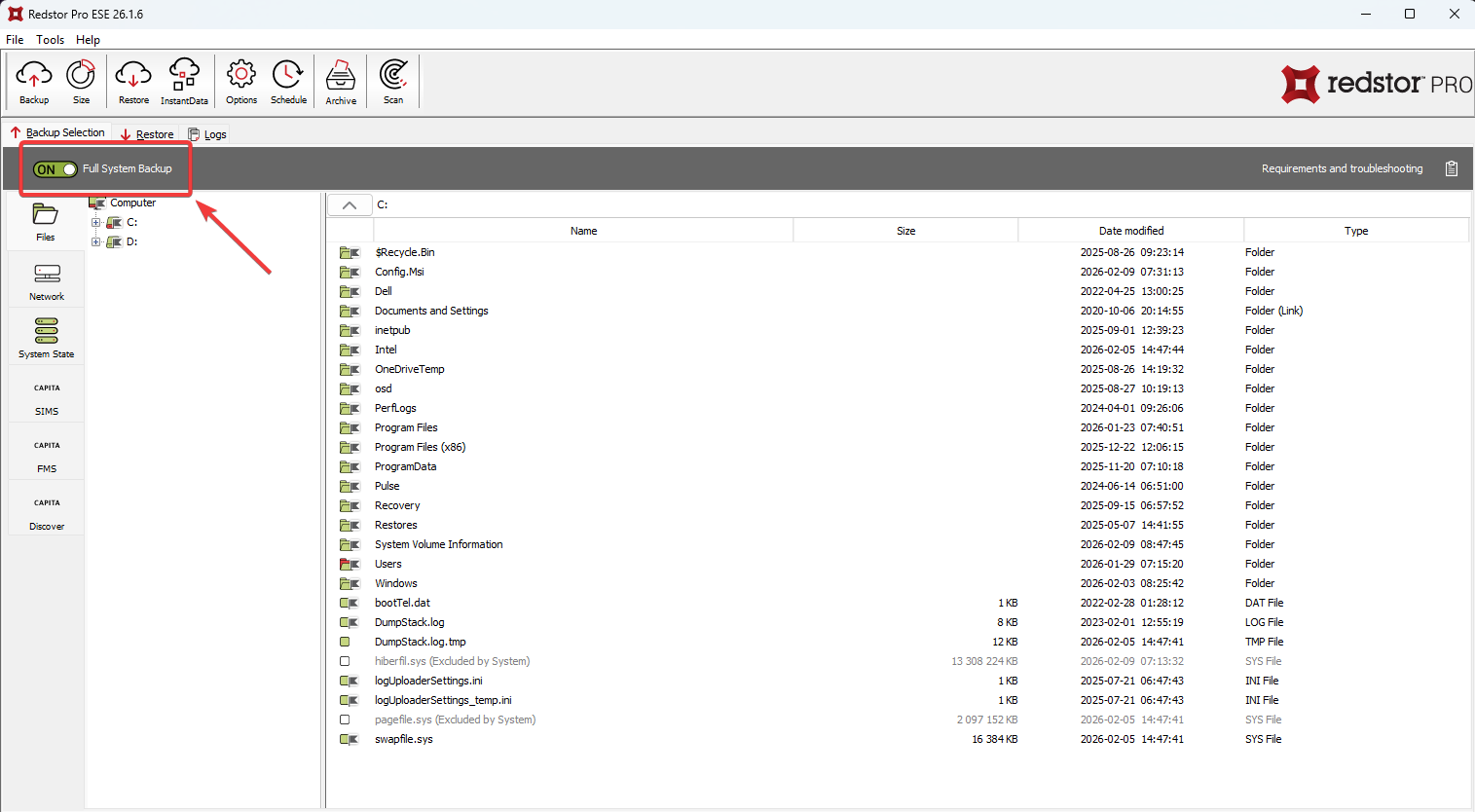The height and width of the screenshot is (812, 1475).
Task: Select the Files sidebar icon
Action: coord(46,222)
